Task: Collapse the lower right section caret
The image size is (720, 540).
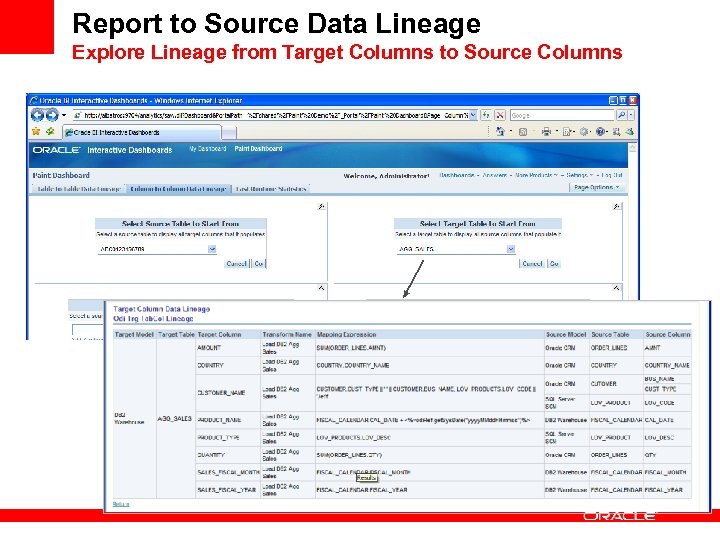Action: tap(616, 288)
